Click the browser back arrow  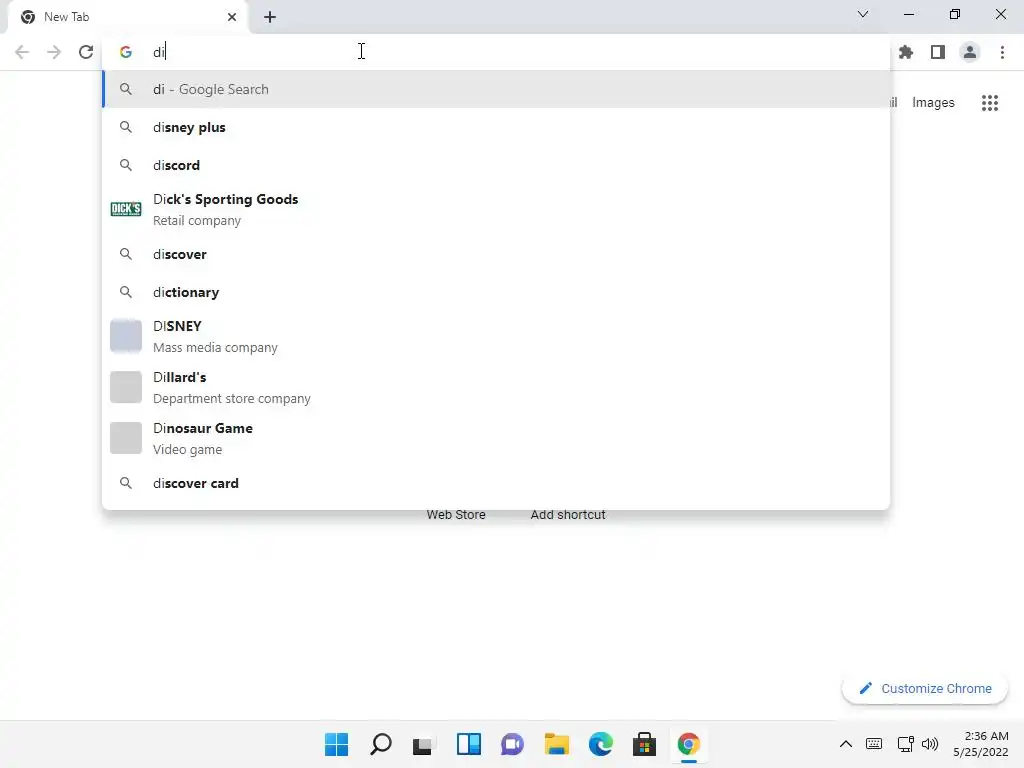22,52
